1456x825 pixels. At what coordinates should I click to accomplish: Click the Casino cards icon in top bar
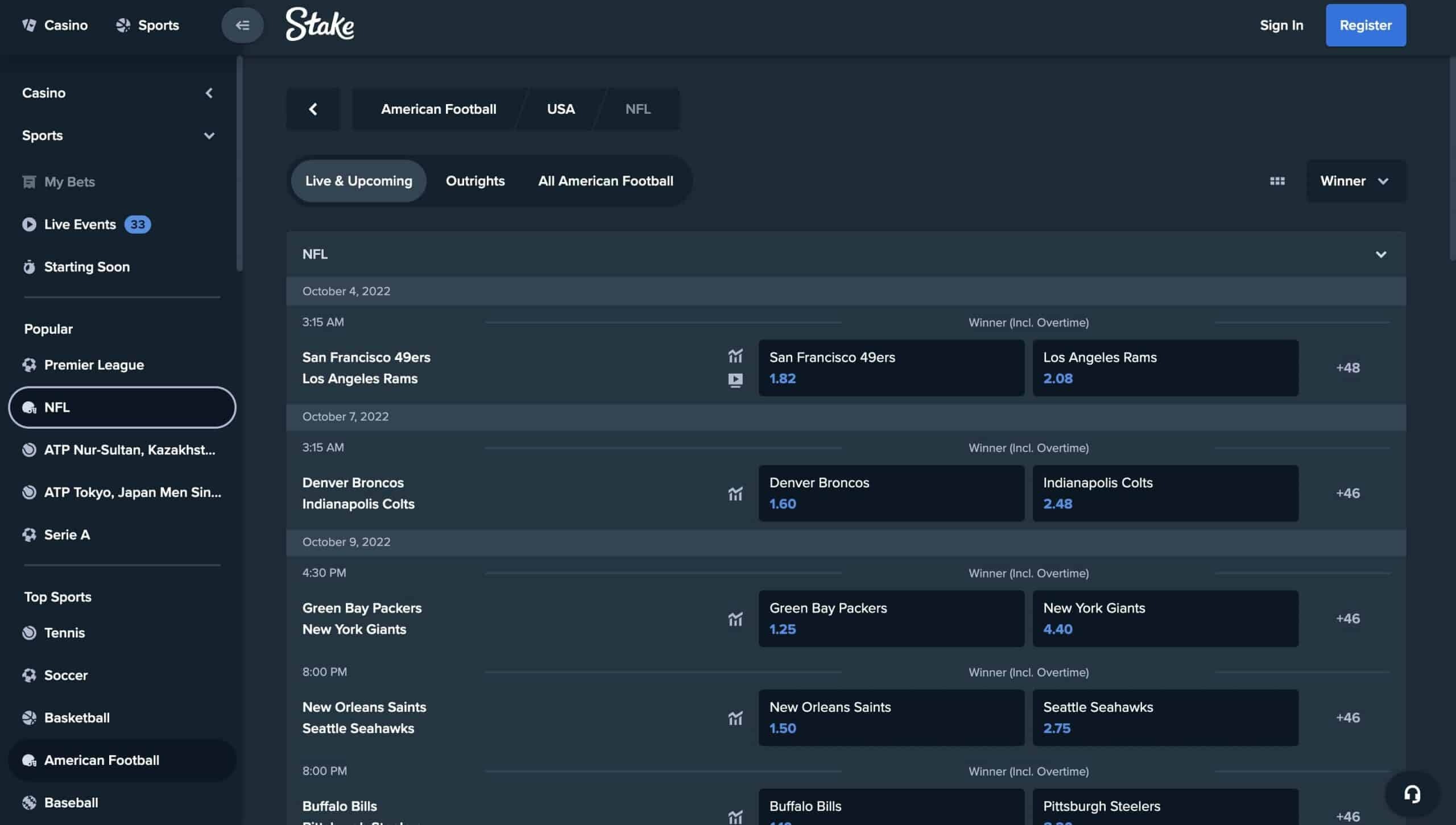29,25
